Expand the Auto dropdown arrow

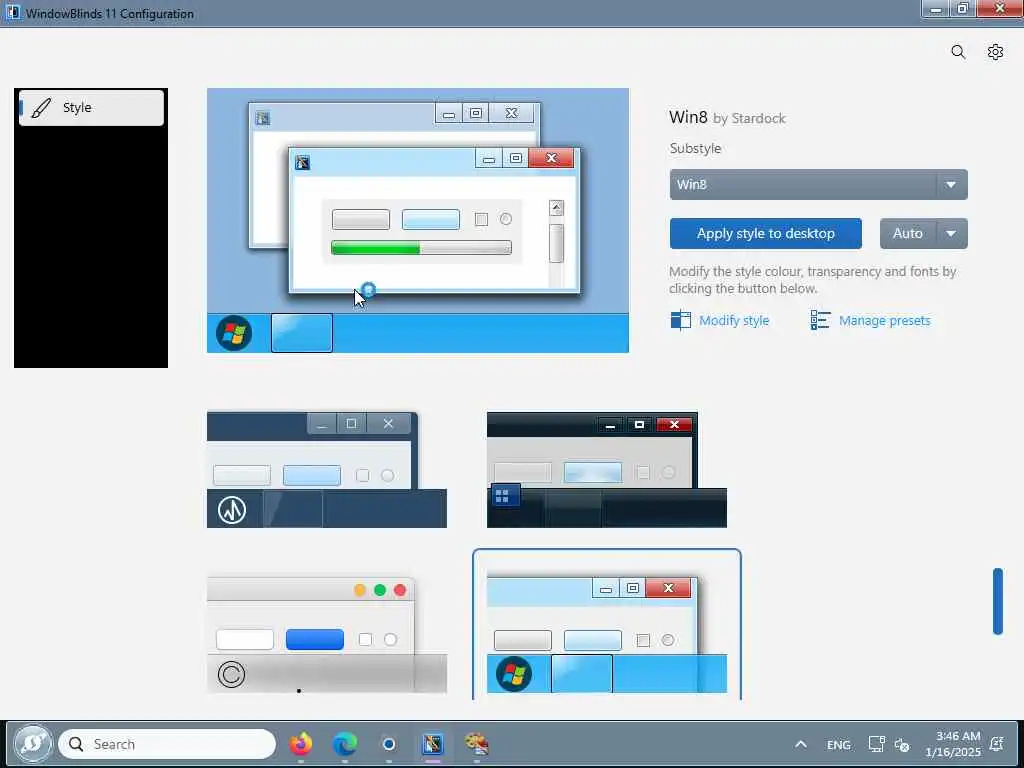952,233
